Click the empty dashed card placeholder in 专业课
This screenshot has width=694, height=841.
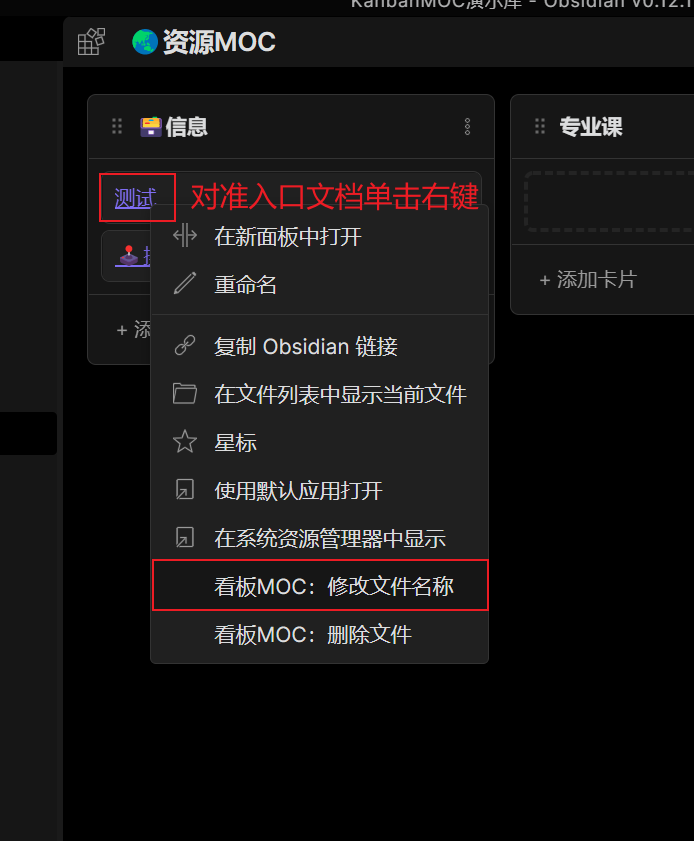pyautogui.click(x=609, y=202)
